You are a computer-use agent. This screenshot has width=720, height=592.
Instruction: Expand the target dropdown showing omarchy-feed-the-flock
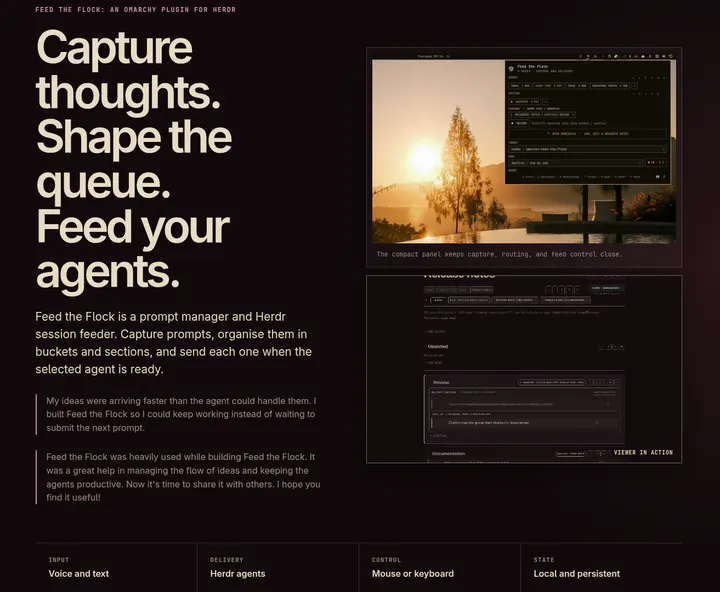click(587, 149)
